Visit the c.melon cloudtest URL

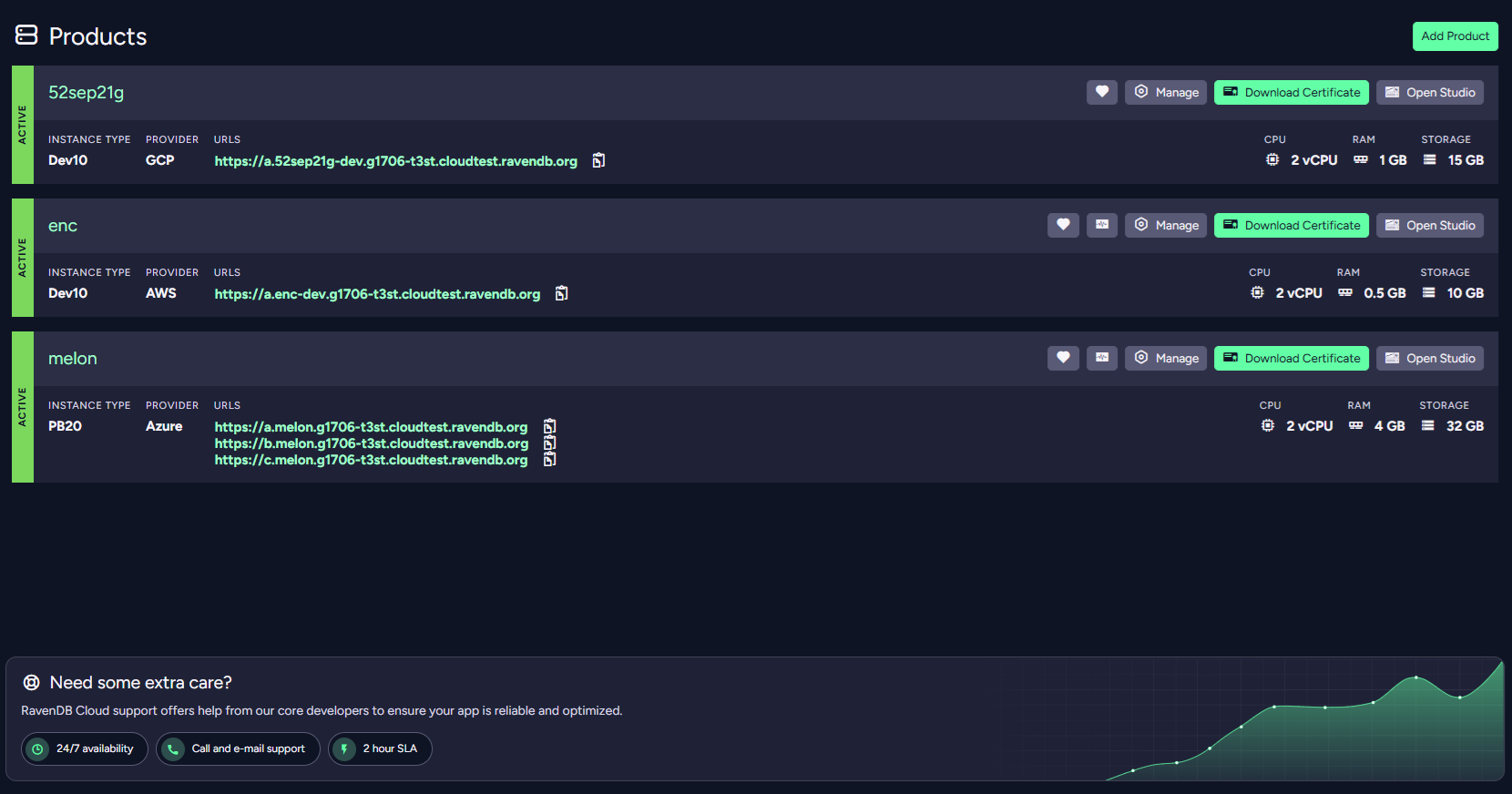pyautogui.click(x=372, y=460)
